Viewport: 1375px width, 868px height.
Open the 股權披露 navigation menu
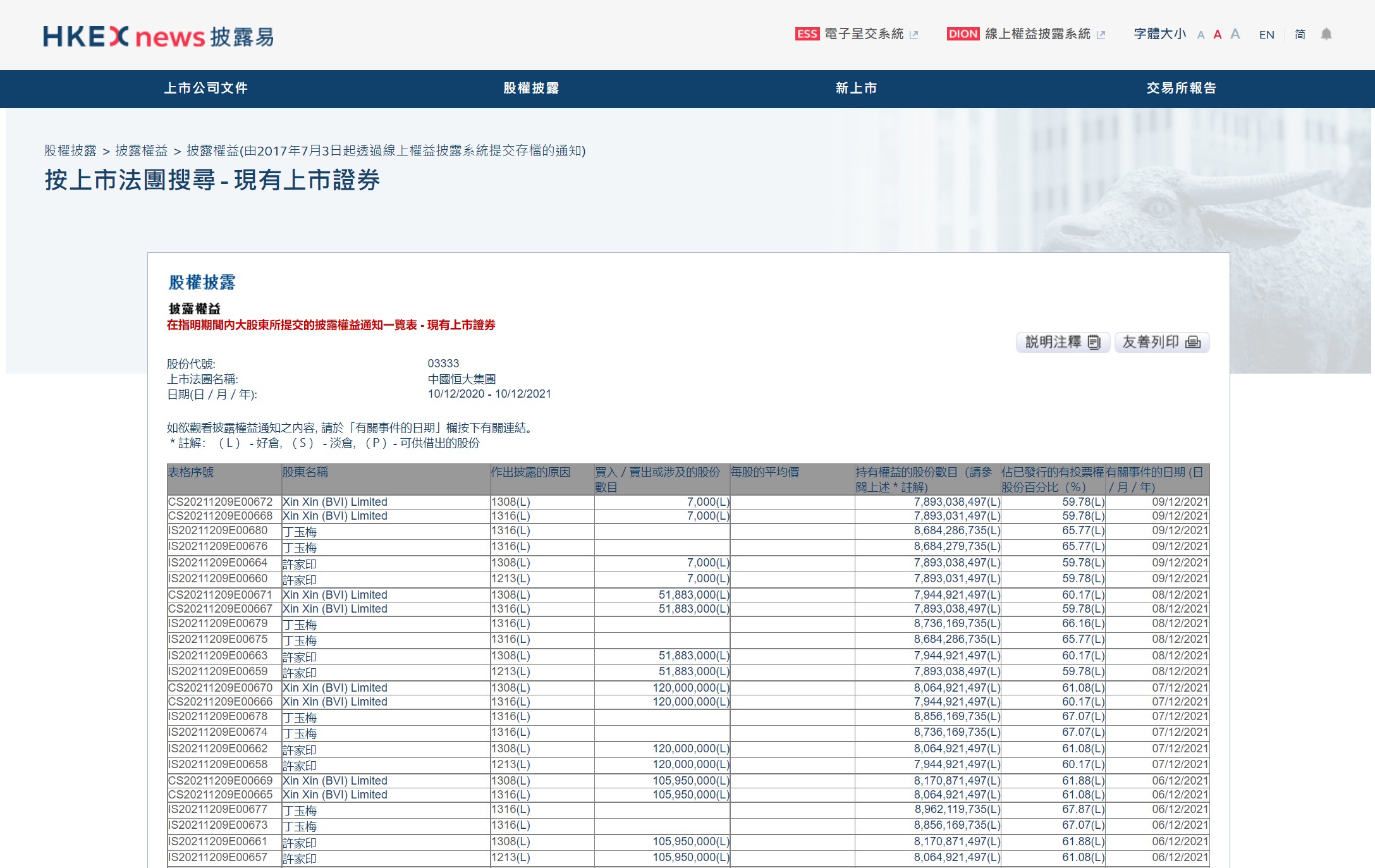pyautogui.click(x=531, y=89)
